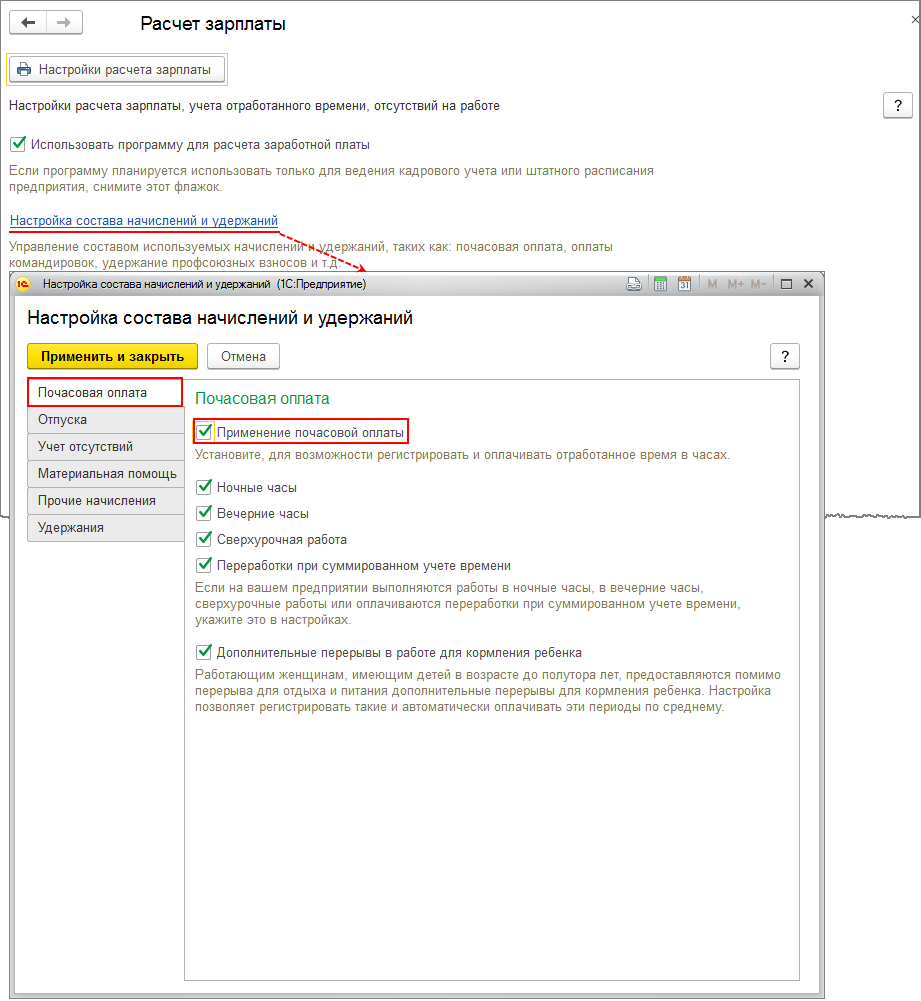921x1001 pixels.
Task: Click the print/save icon in dialog title bar
Action: coord(634,284)
